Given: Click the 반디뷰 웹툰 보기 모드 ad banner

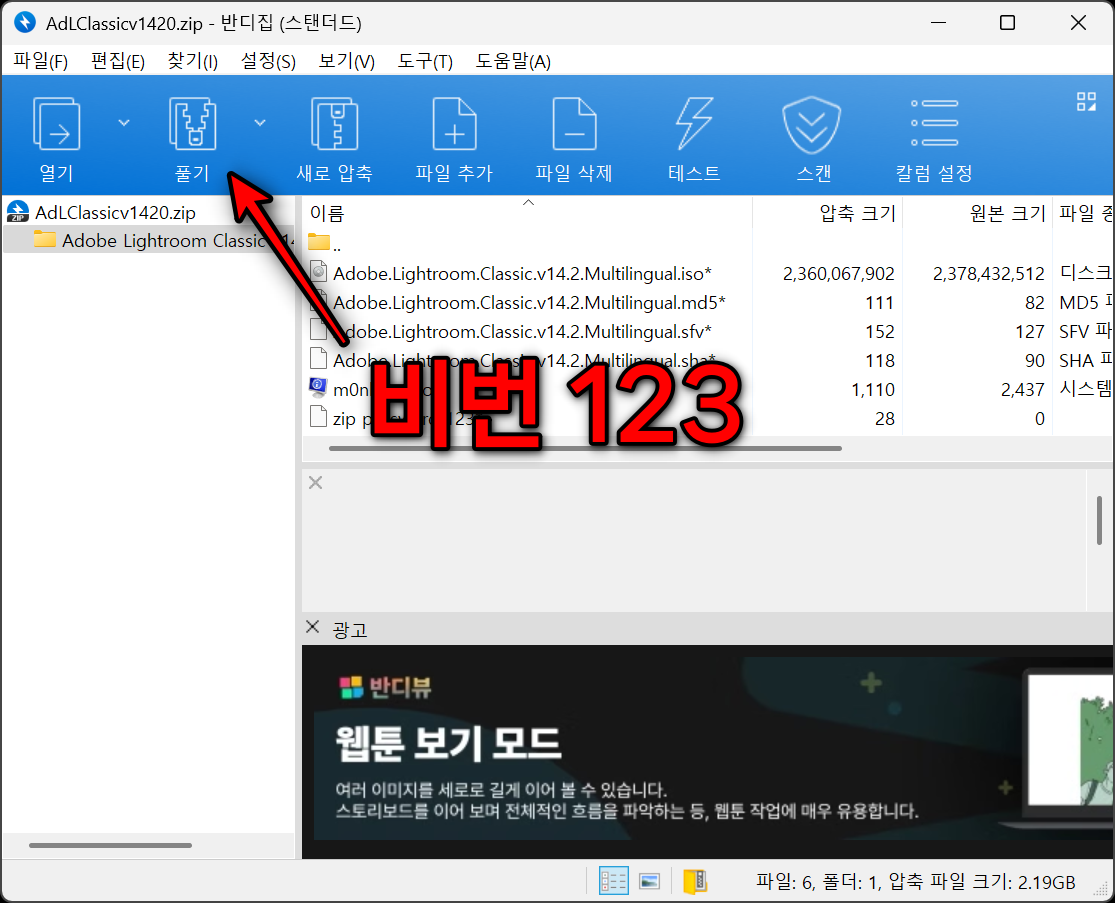Looking at the screenshot, I should click(x=708, y=752).
